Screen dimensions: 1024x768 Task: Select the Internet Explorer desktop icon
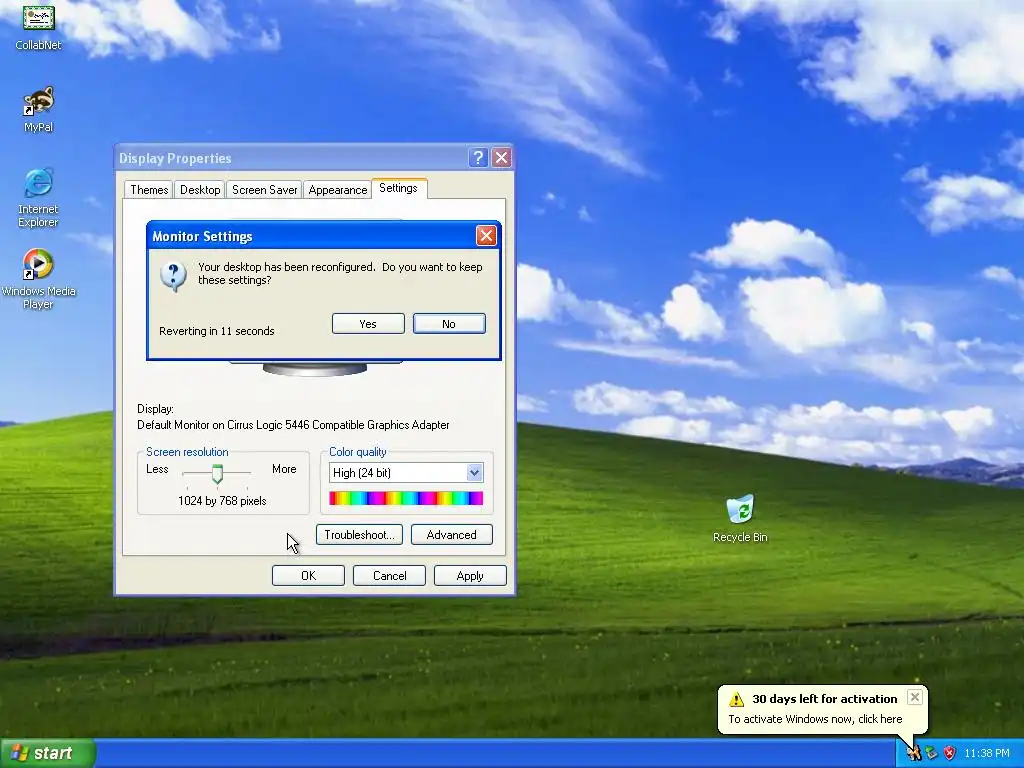[38, 198]
